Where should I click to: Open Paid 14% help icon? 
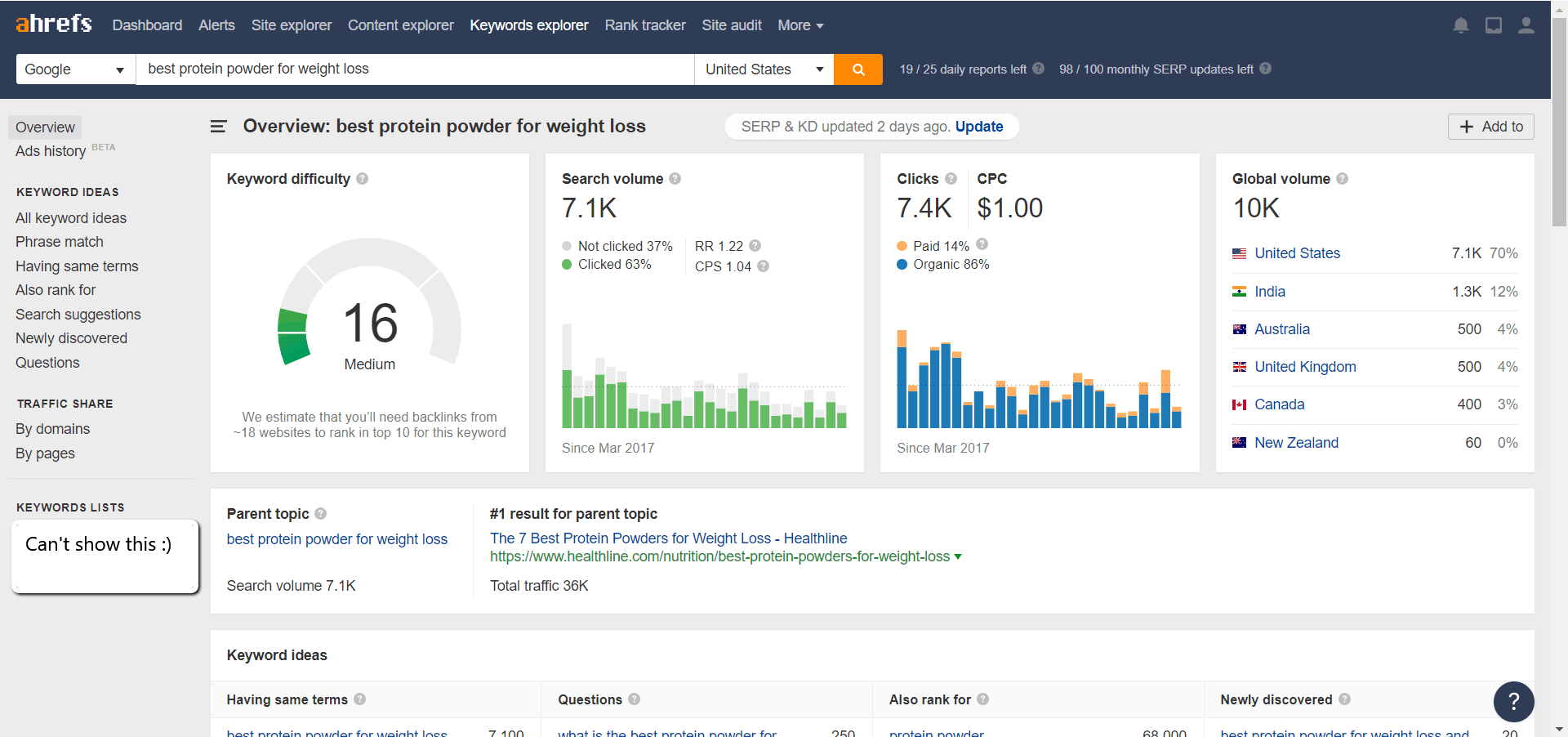pos(982,243)
